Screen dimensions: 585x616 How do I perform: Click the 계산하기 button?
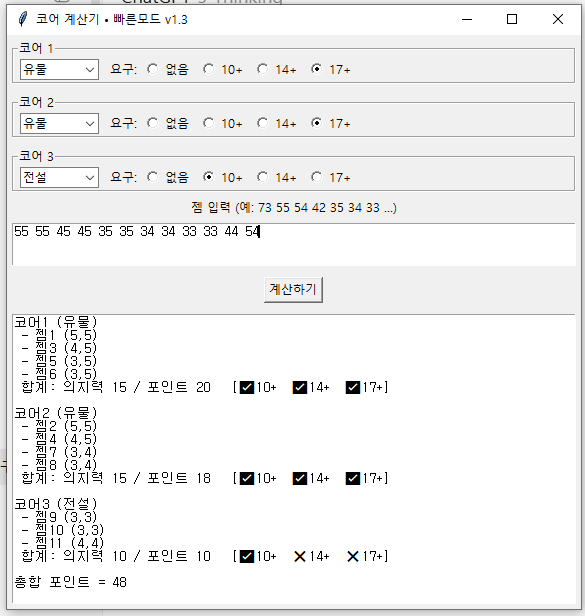coord(293,290)
